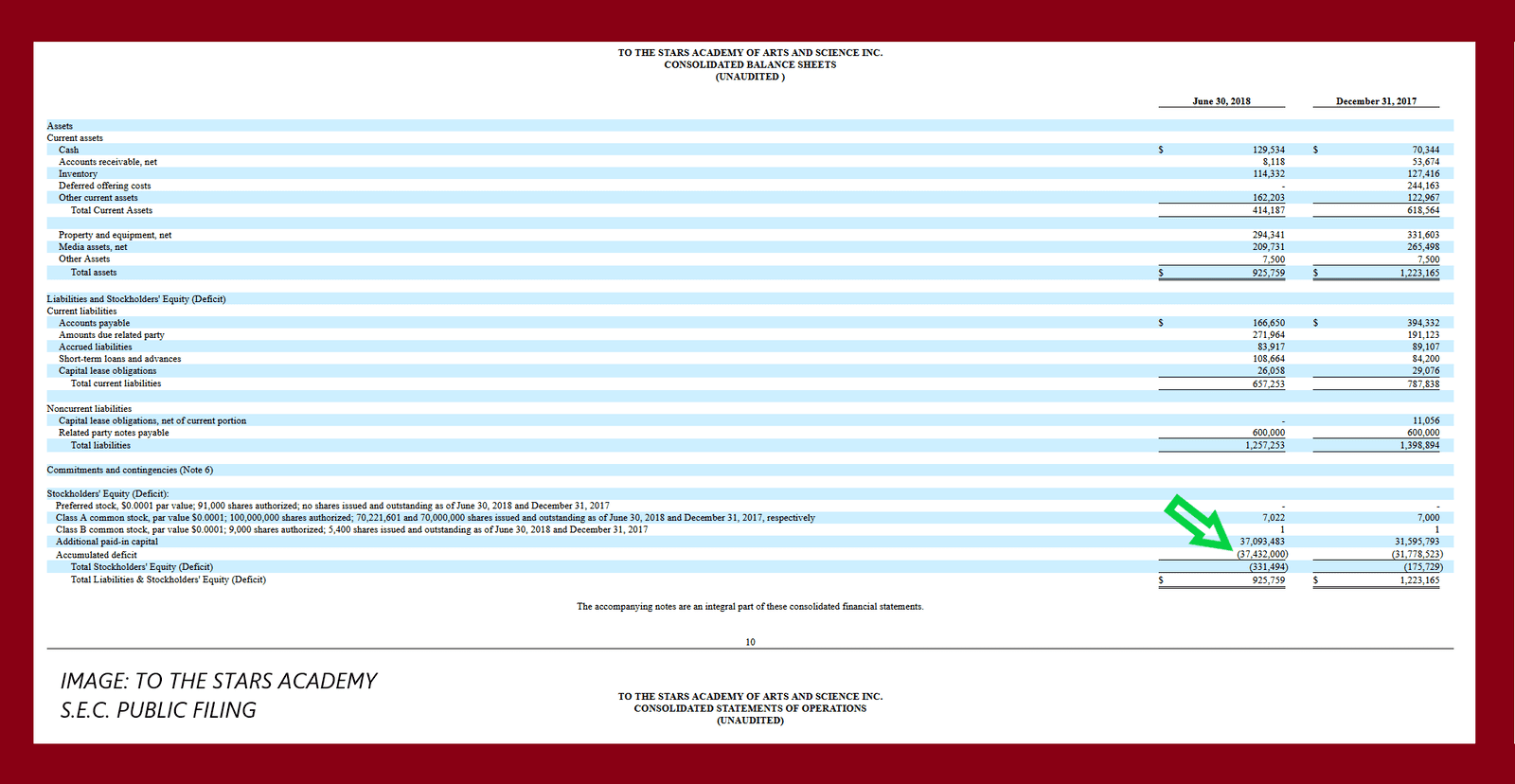Select Class A common stock value 7,022
Viewport: 1515px width, 784px height.
click(1274, 518)
